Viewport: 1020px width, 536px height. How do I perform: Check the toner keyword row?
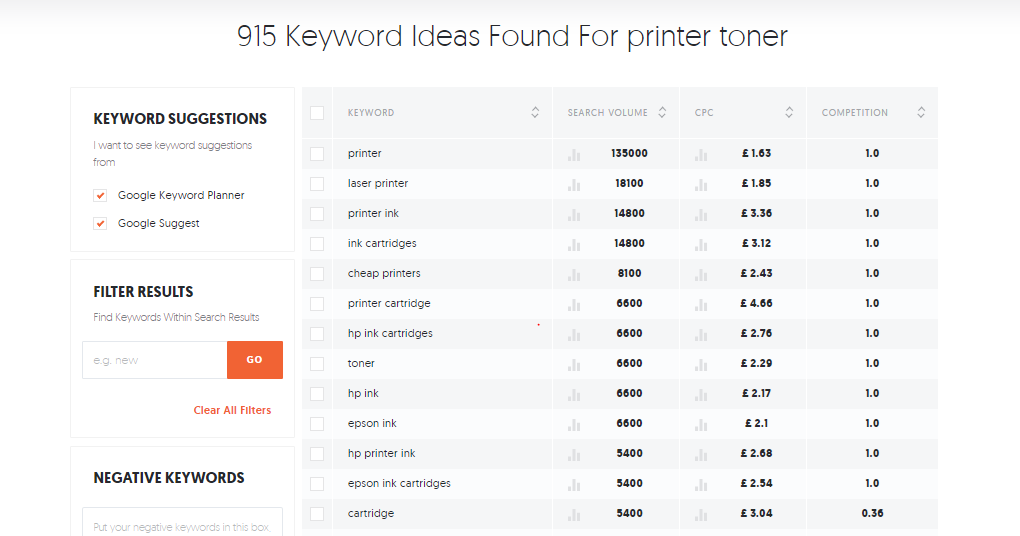pyautogui.click(x=317, y=363)
